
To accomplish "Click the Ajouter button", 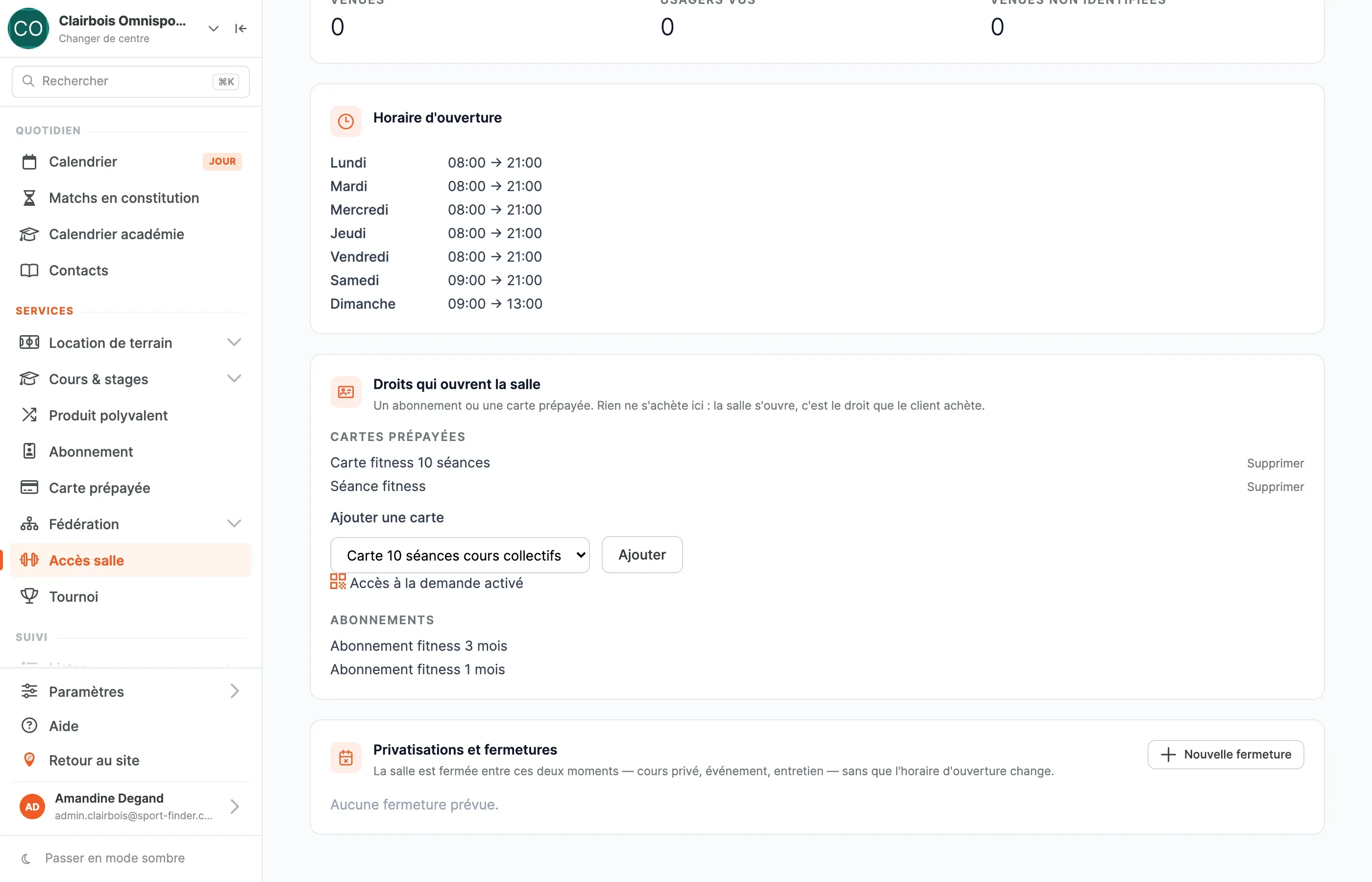I will pyautogui.click(x=642, y=554).
